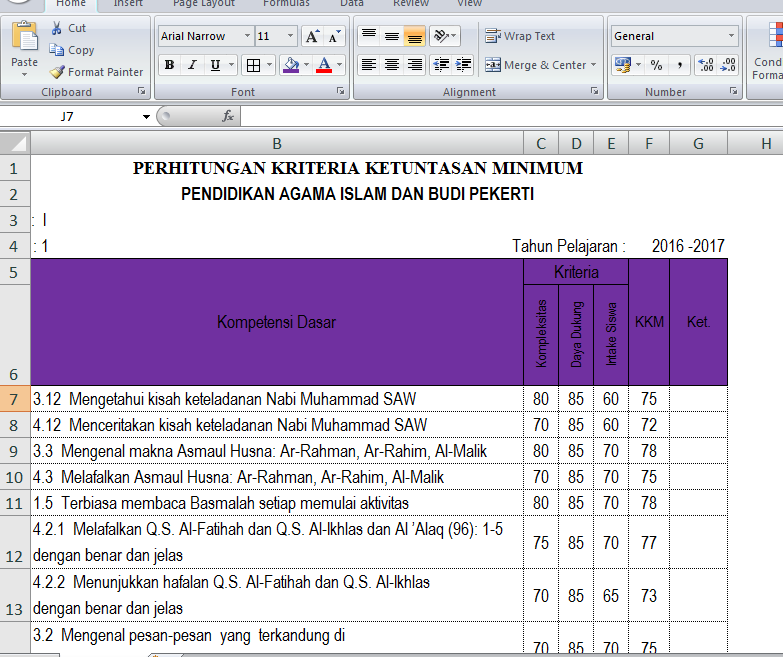Open the View tab
This screenshot has width=783, height=657.
pyautogui.click(x=469, y=3)
